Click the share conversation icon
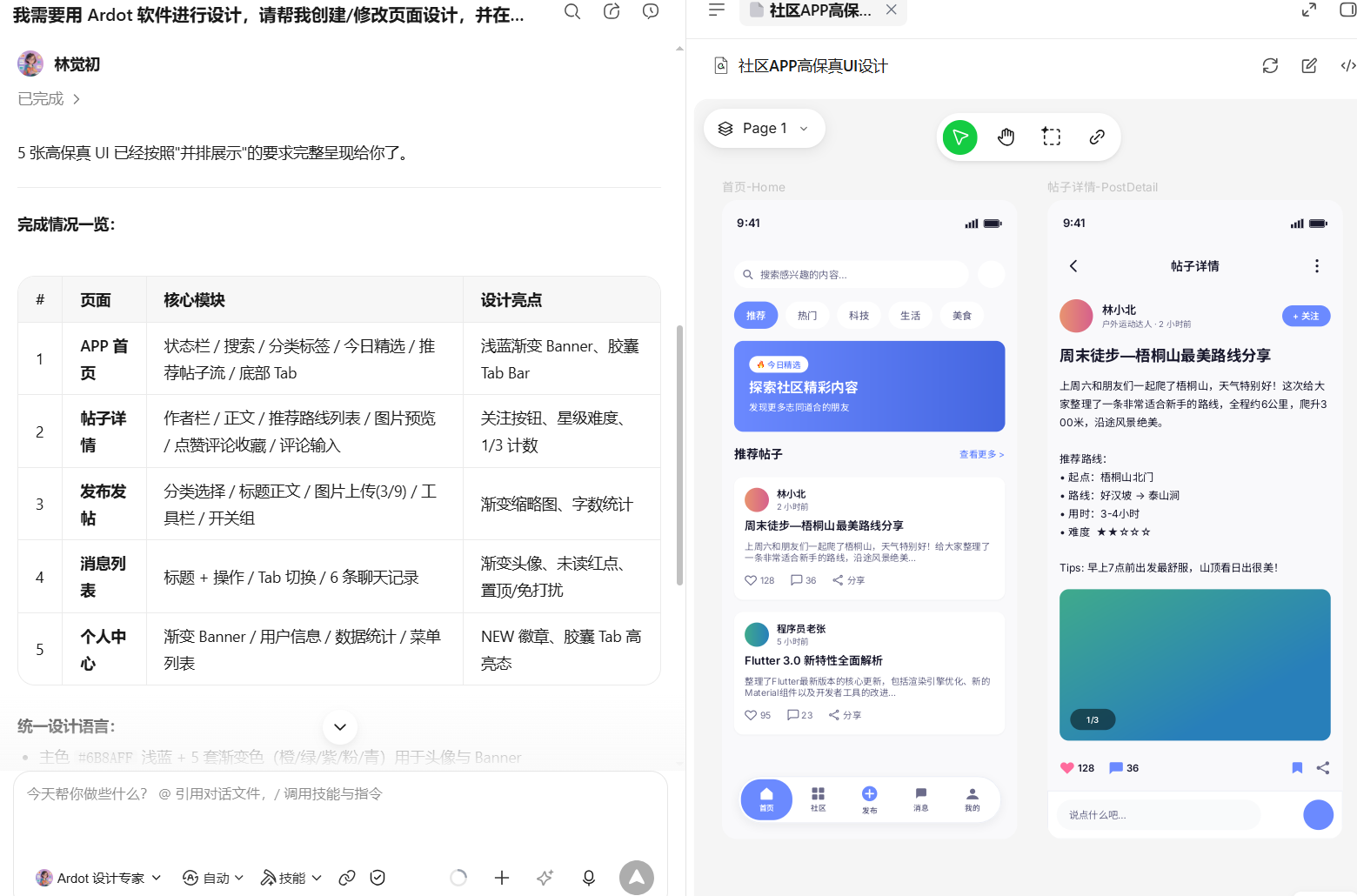The width and height of the screenshot is (1357, 896). 612,11
